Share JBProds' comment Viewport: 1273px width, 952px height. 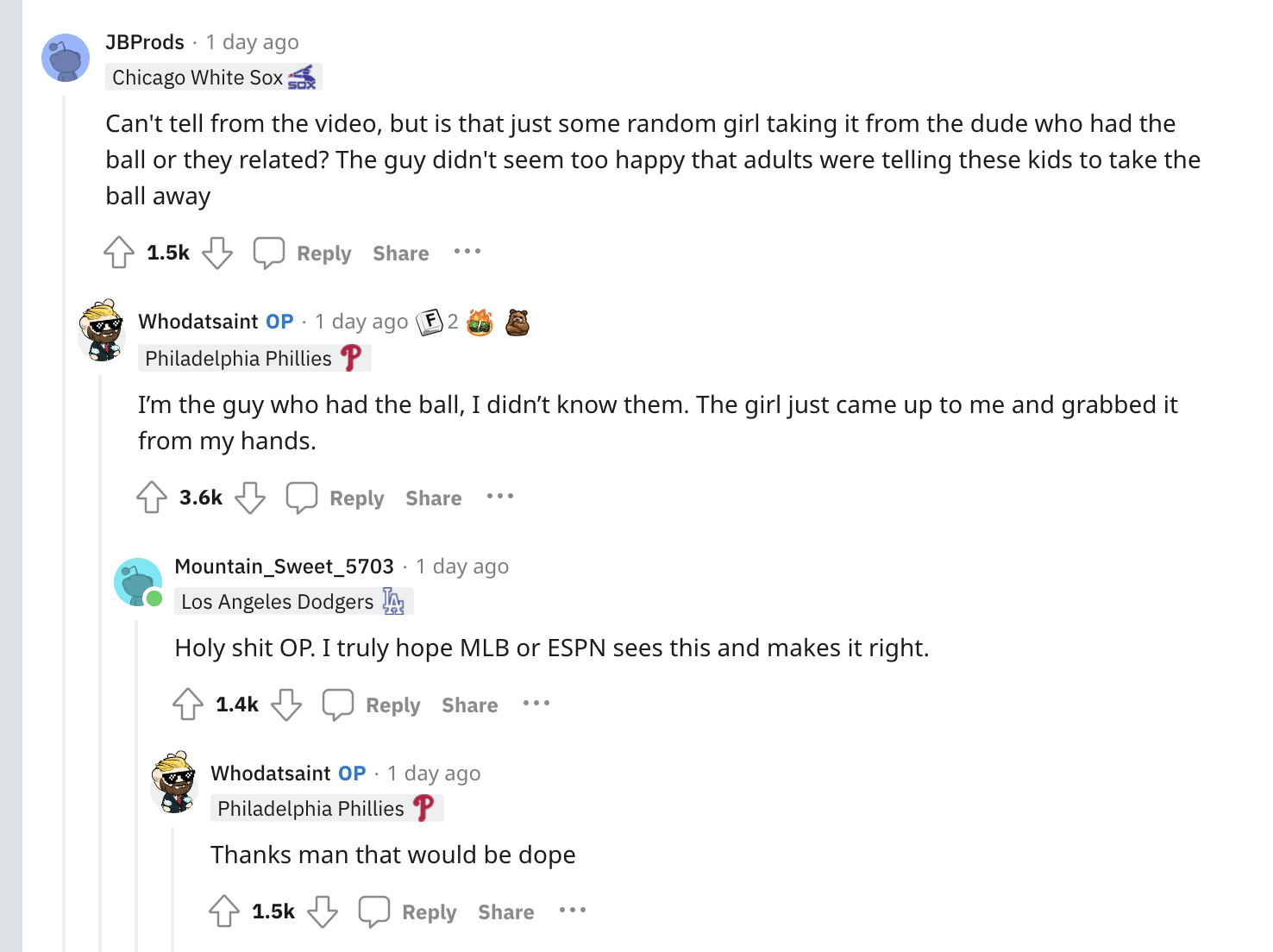[401, 254]
